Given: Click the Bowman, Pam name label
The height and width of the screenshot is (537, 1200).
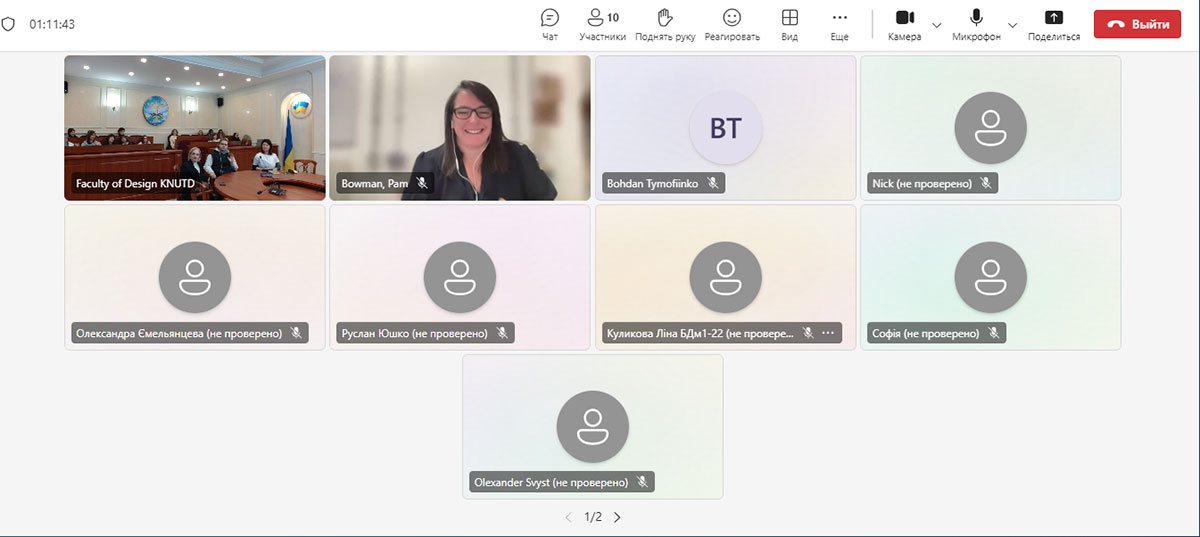Looking at the screenshot, I should [x=375, y=184].
